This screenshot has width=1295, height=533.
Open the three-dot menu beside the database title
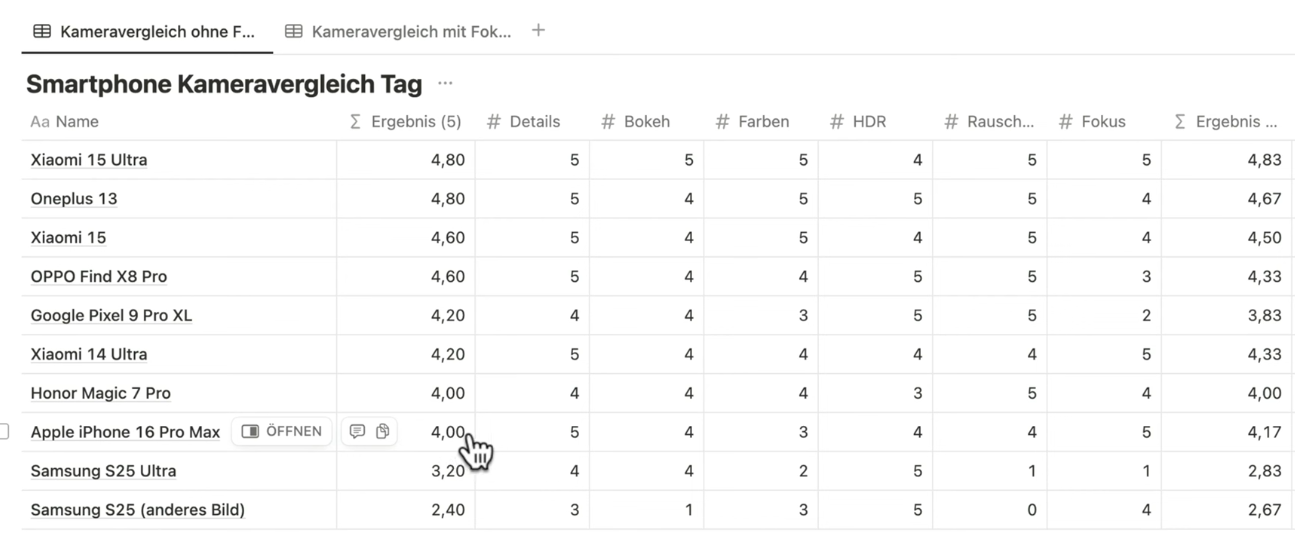tap(445, 83)
